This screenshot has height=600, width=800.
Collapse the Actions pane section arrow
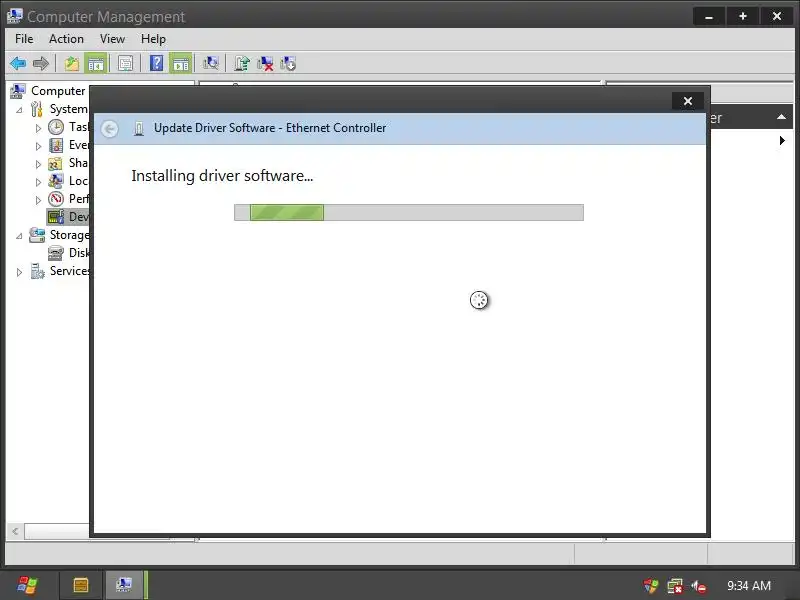[x=781, y=117]
